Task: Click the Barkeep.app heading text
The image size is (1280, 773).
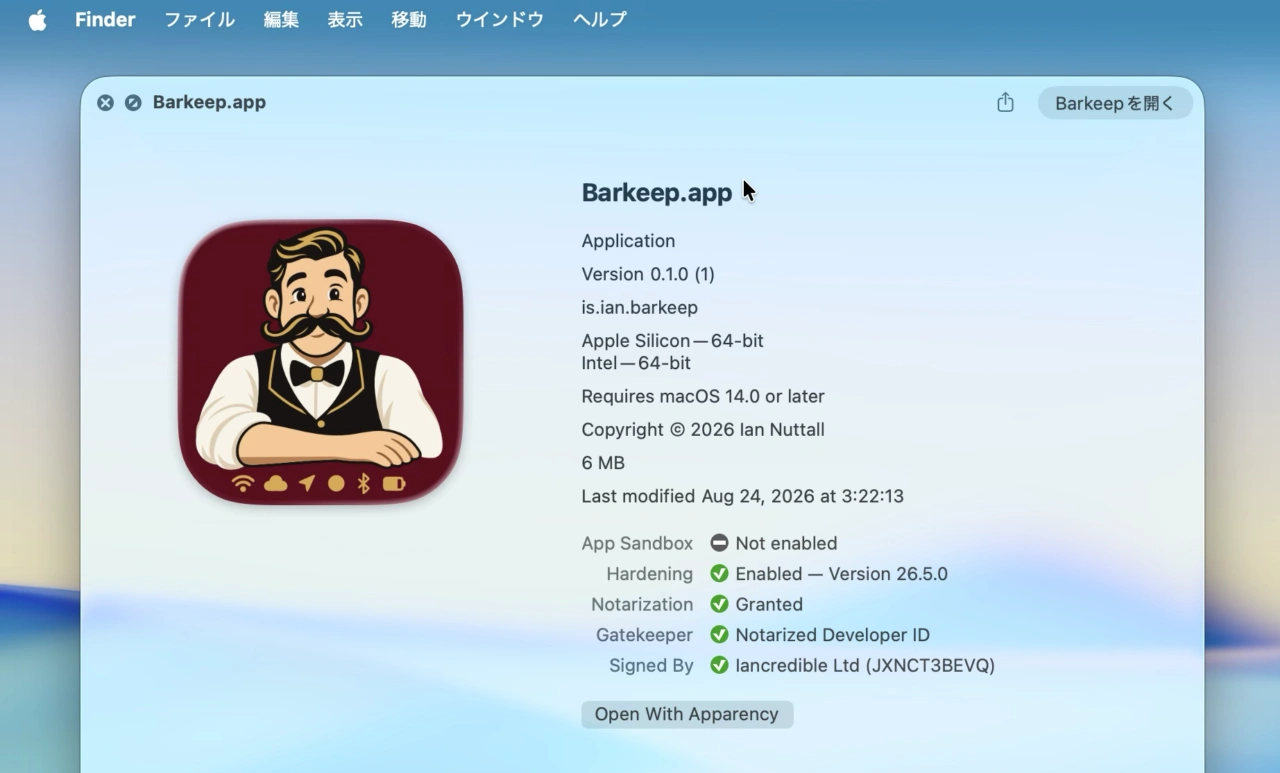Action: coord(657,193)
